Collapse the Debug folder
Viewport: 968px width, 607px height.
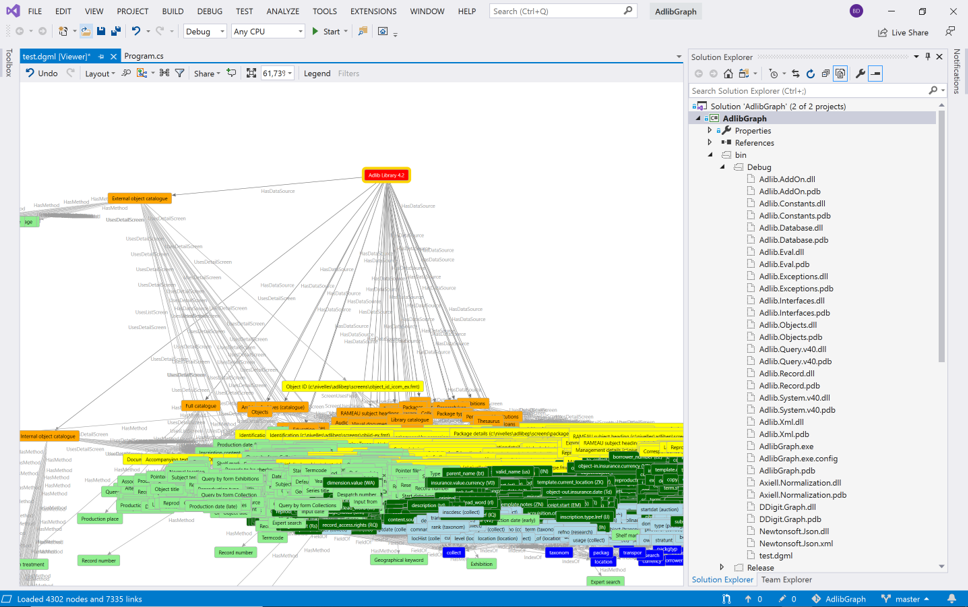coord(722,167)
